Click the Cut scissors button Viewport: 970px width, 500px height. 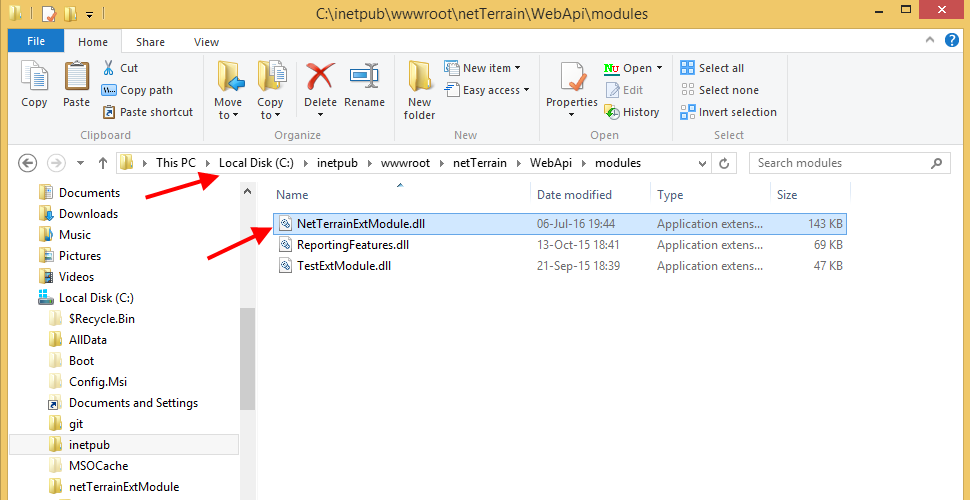click(x=120, y=68)
